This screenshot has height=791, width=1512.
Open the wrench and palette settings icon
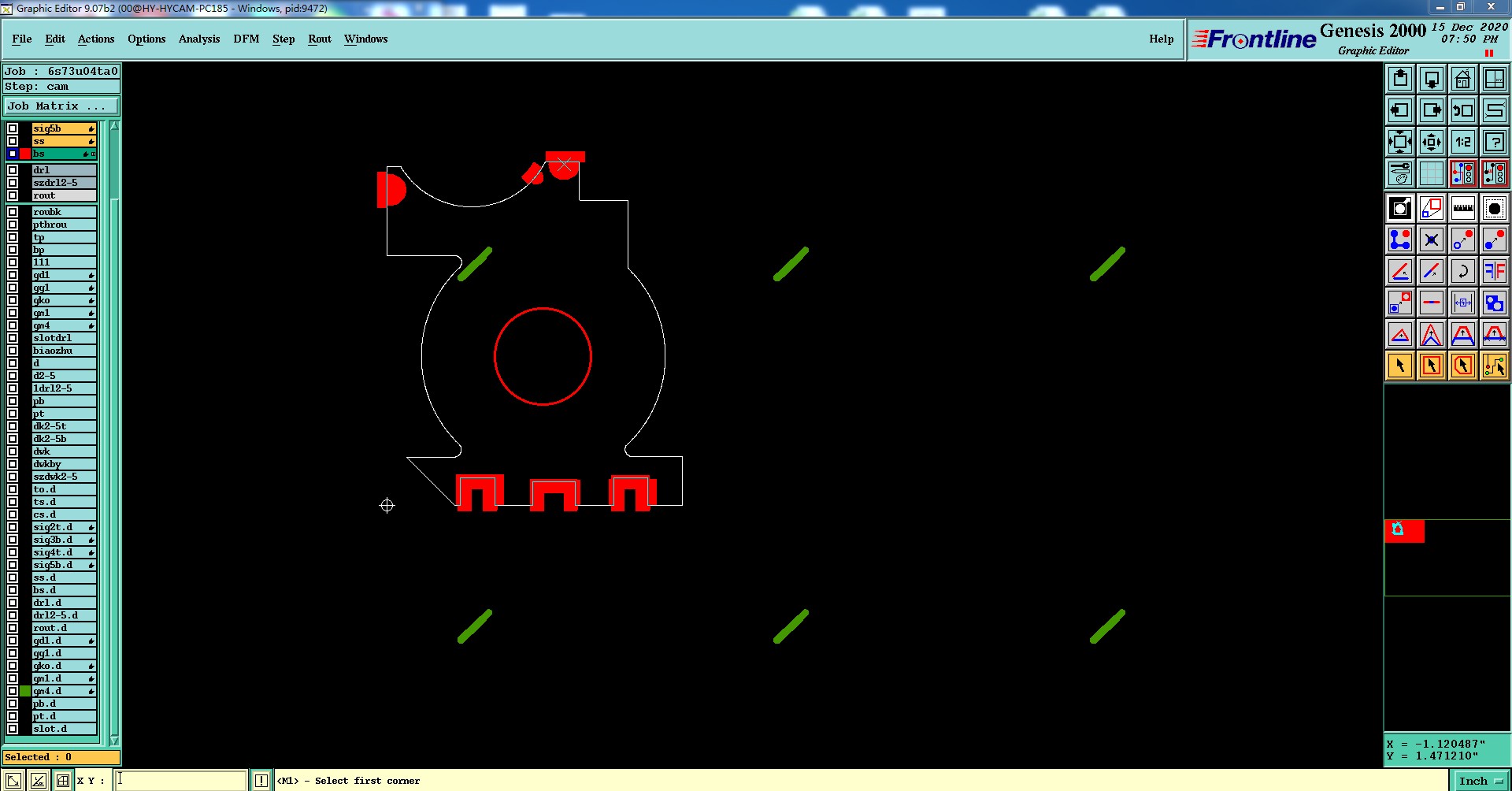coord(1400,173)
